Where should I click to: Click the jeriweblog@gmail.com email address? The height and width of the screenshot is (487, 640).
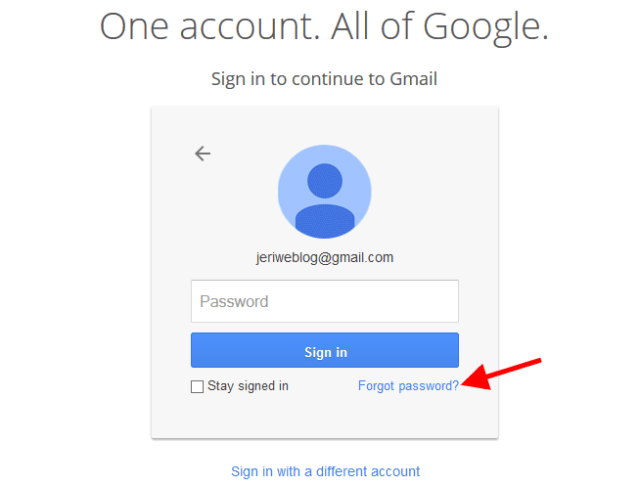[x=324, y=257]
